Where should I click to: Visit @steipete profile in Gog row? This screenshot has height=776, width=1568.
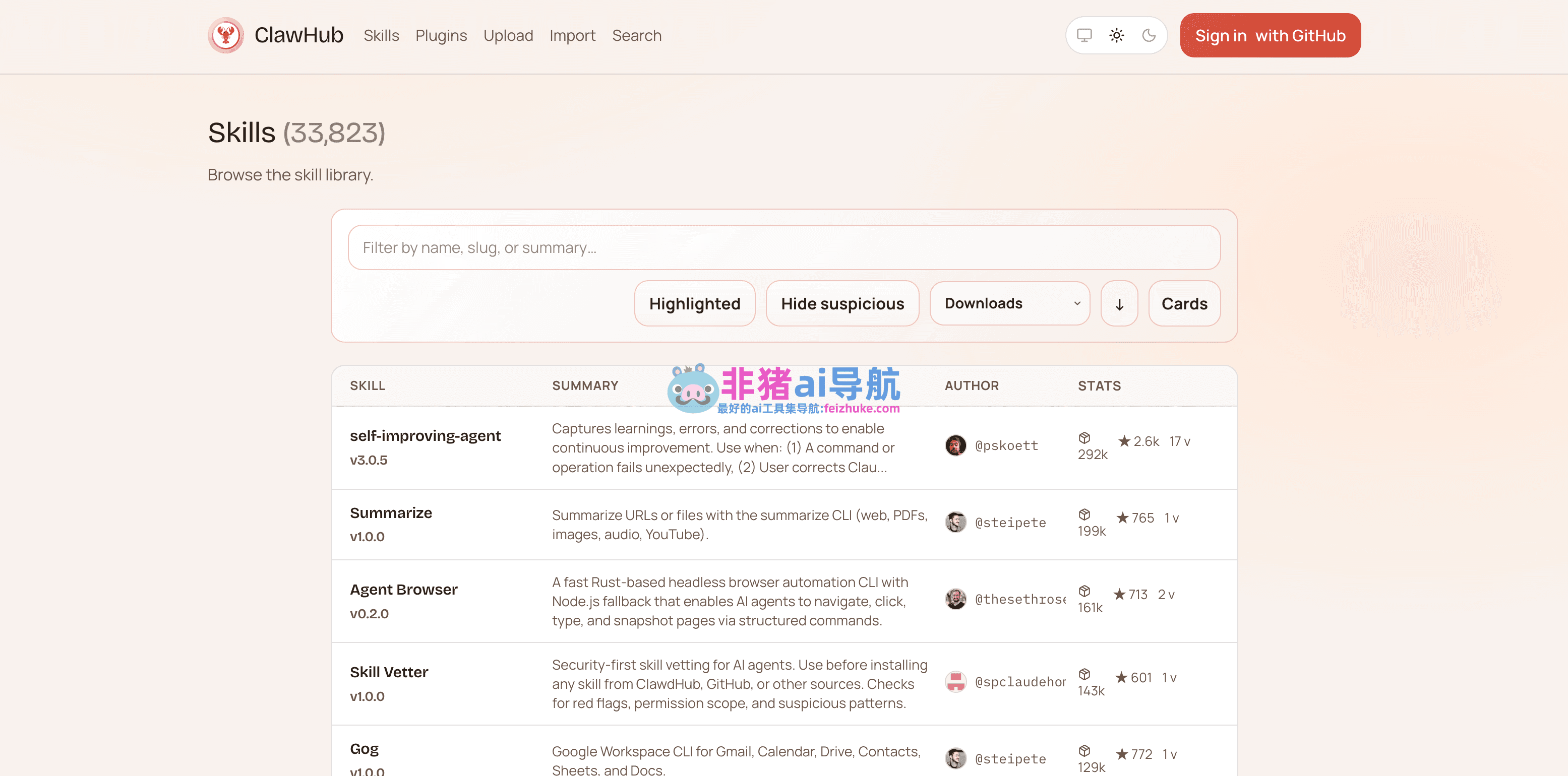point(1010,758)
